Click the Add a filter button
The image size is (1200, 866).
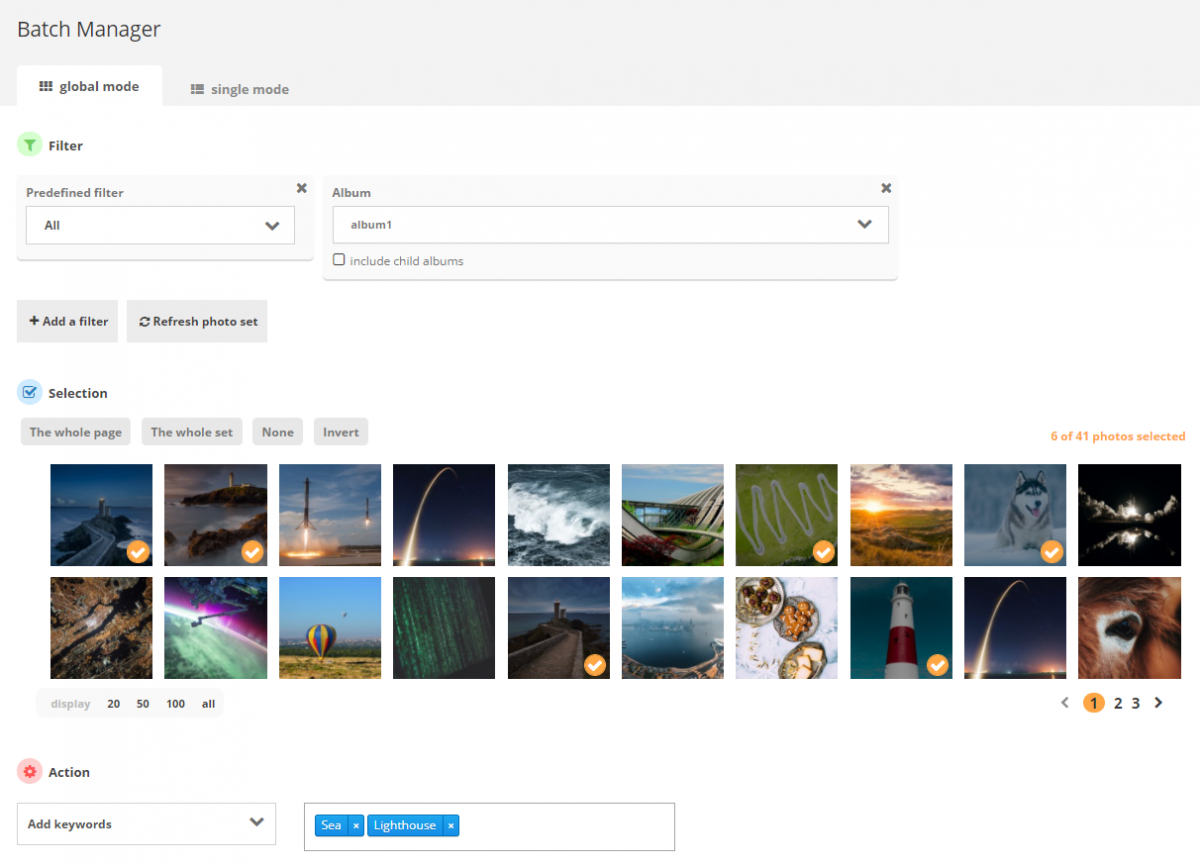coord(67,321)
